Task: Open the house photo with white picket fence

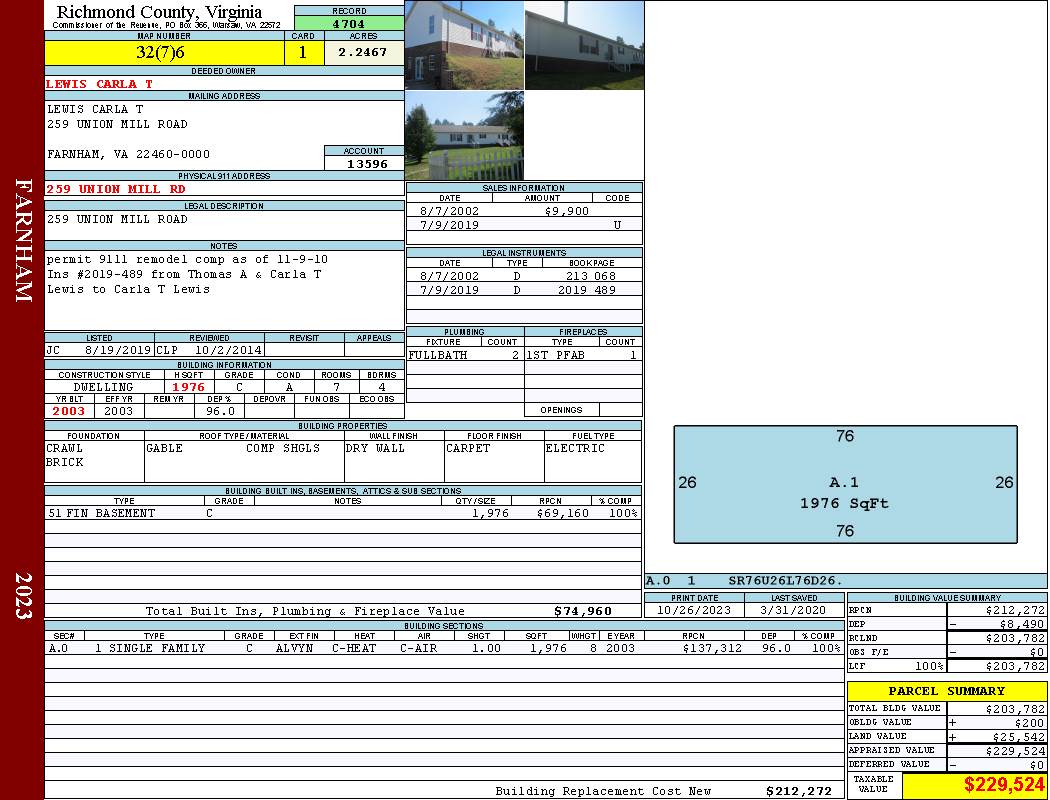Action: [464, 136]
